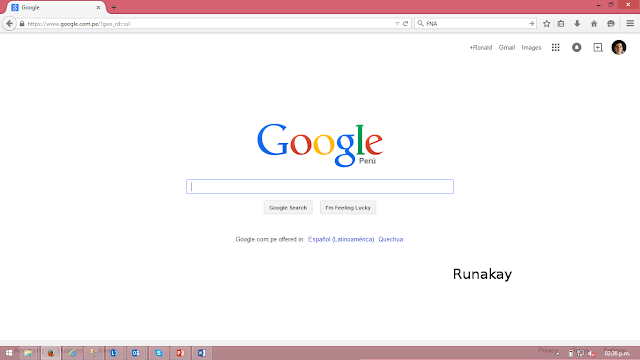Viewport: 640px width, 360px height.
Task: Close the Google tab
Action: click(98, 7)
